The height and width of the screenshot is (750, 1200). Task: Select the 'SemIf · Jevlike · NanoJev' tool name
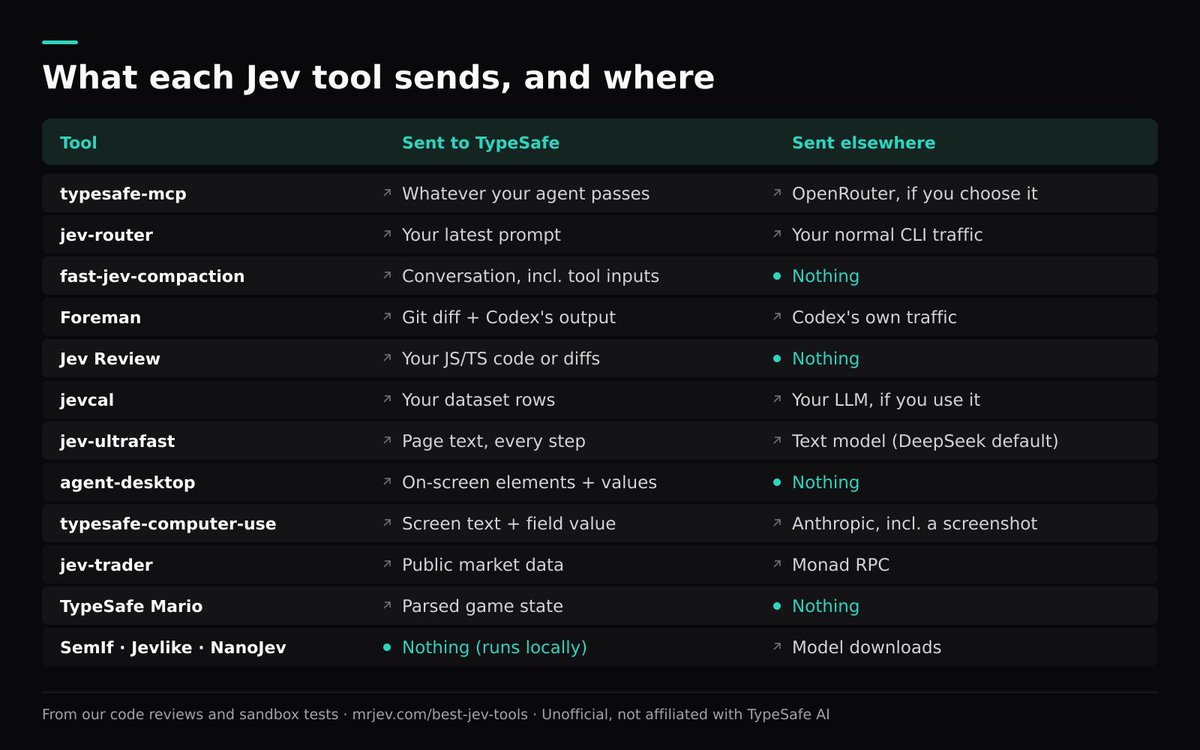173,647
